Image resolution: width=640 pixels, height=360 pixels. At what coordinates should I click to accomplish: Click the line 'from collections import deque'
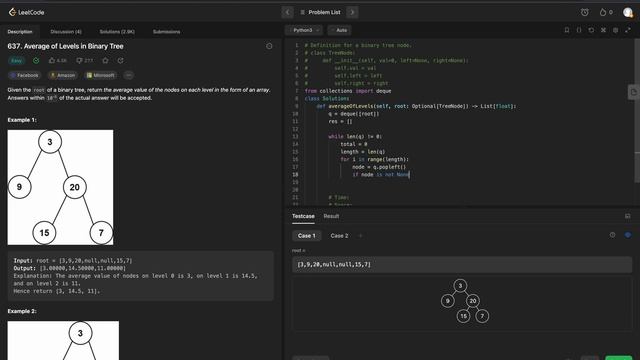[x=348, y=91]
